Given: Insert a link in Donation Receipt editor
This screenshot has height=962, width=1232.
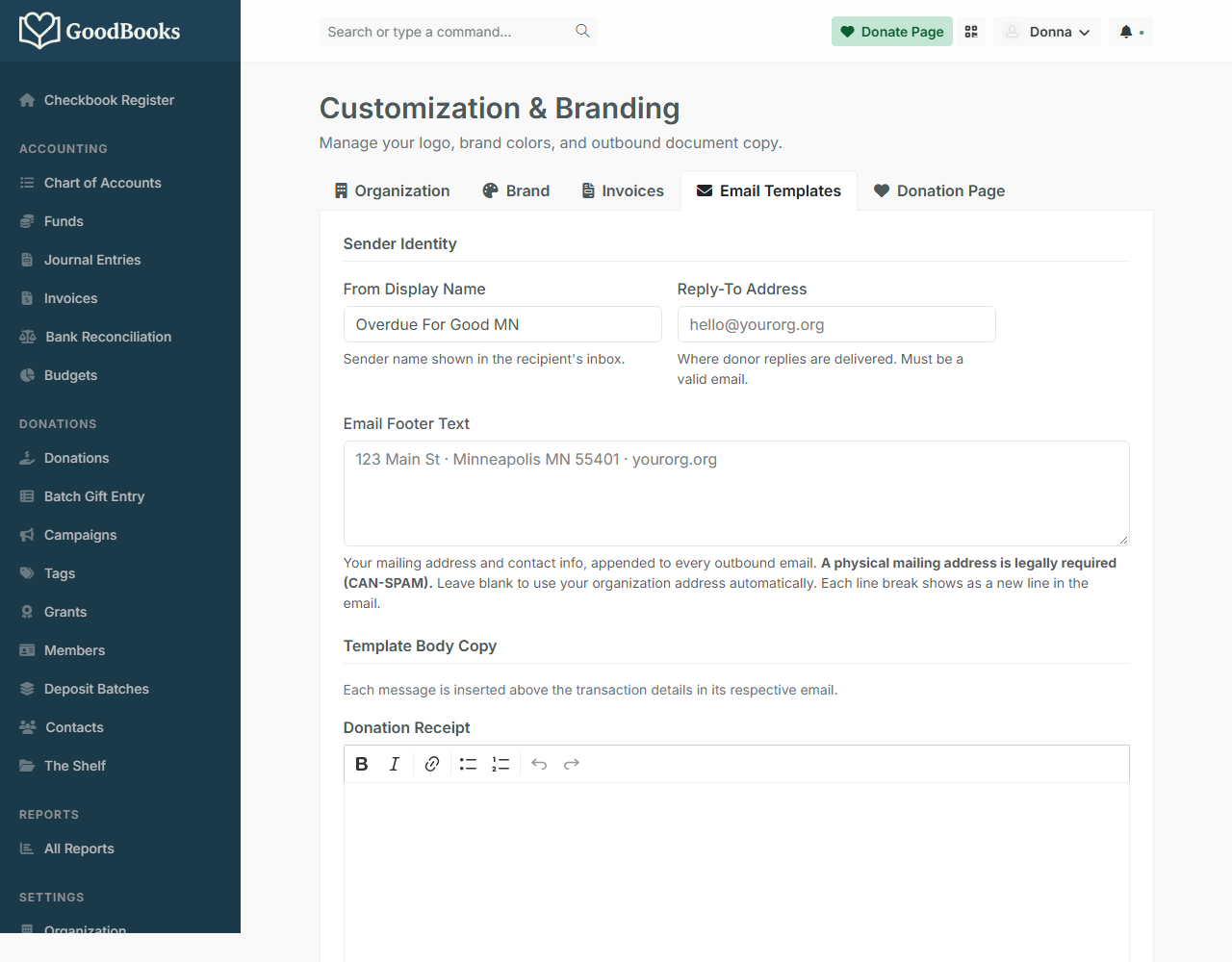Looking at the screenshot, I should tap(432, 764).
